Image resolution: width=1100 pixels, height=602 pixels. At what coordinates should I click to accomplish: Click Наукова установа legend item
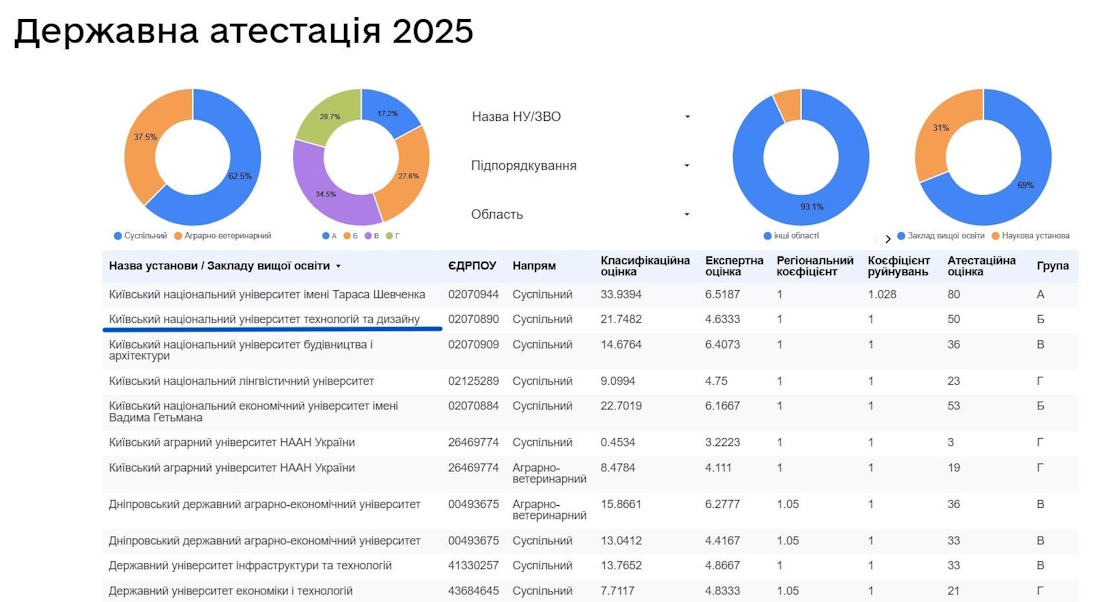pos(1031,236)
